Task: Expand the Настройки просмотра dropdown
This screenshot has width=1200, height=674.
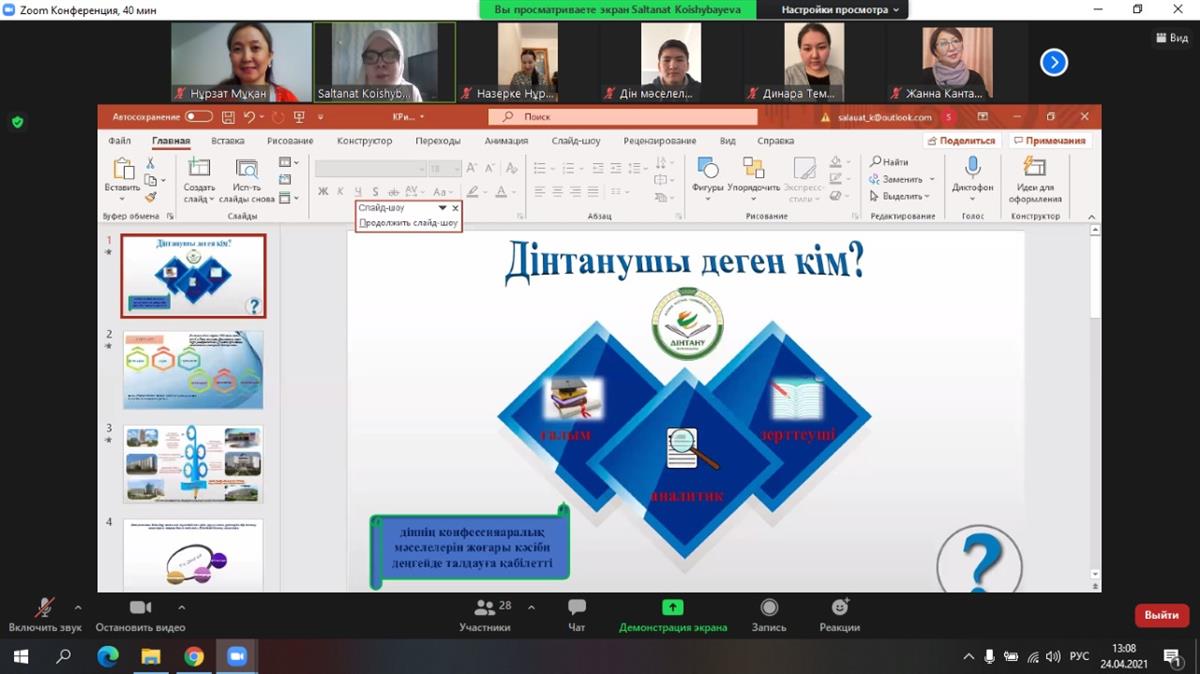Action: tap(840, 9)
